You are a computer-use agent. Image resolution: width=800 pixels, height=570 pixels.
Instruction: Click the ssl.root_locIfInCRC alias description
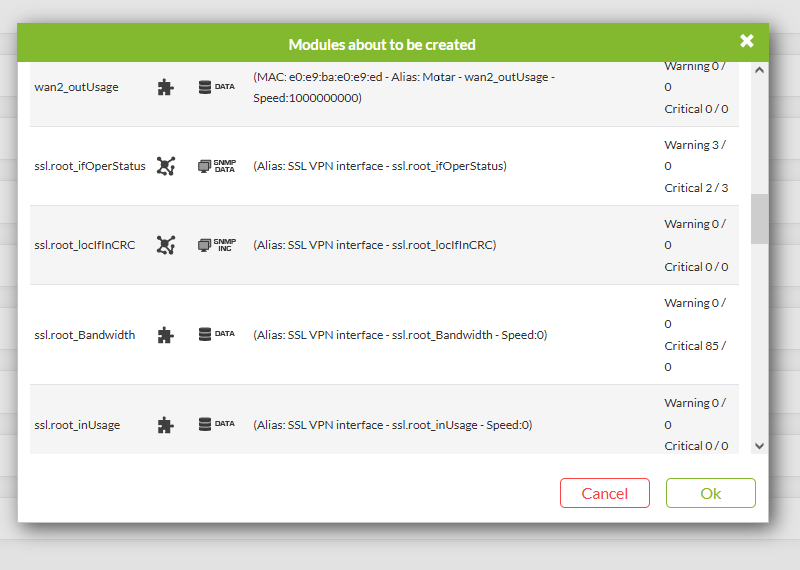click(x=374, y=245)
